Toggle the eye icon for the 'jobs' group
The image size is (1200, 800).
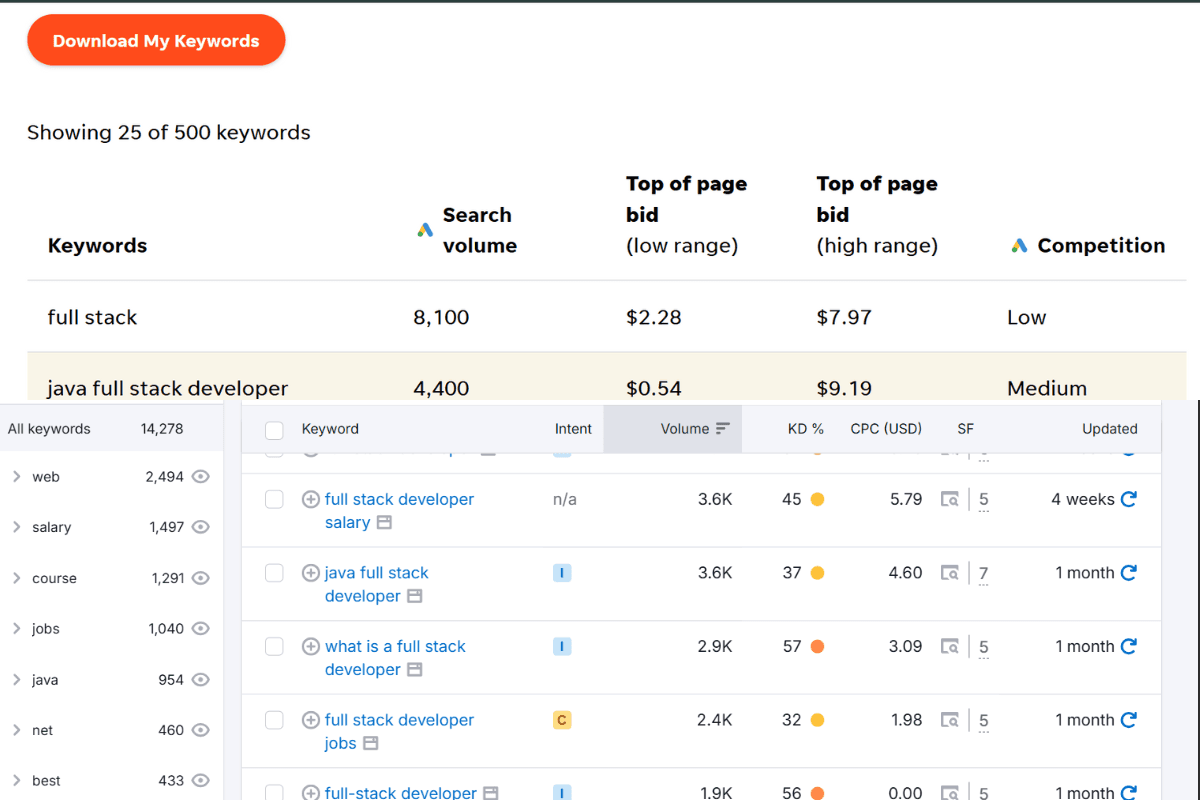200,629
